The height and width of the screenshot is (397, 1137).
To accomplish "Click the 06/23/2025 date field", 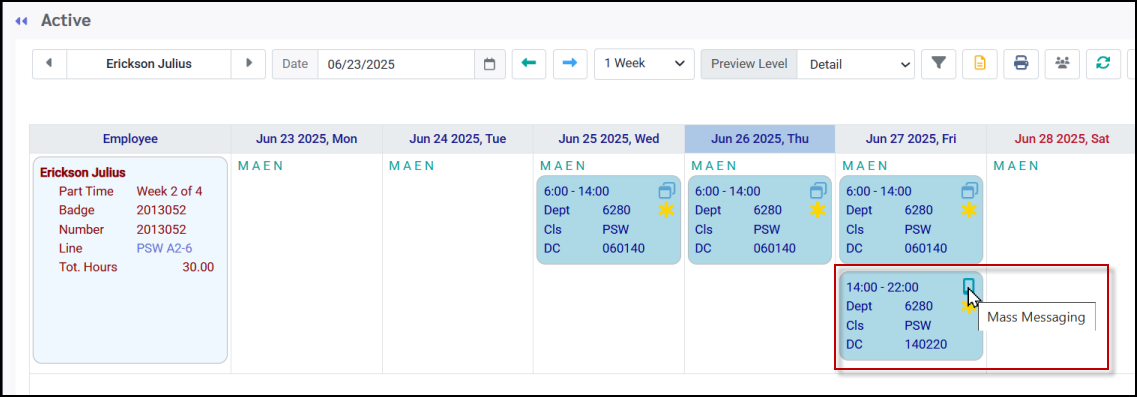I will pyautogui.click(x=396, y=64).
